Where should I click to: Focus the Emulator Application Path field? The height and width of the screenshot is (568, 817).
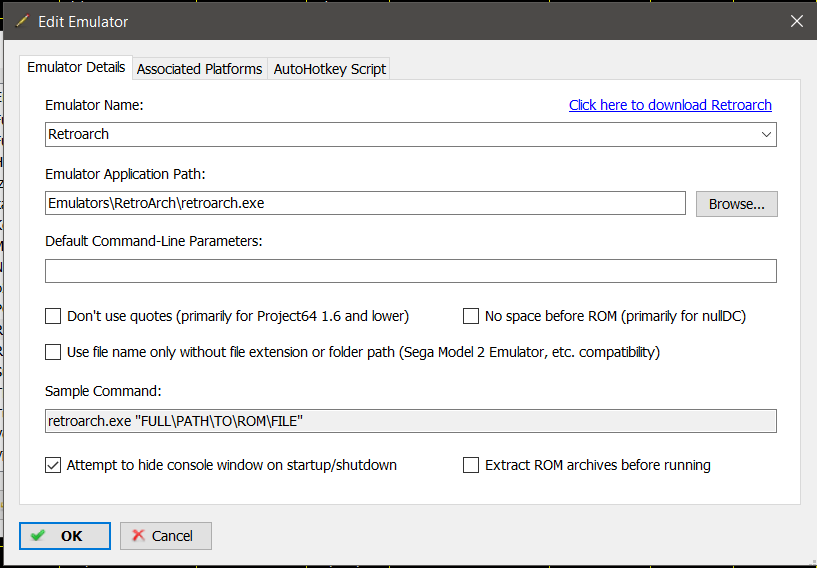coord(365,203)
